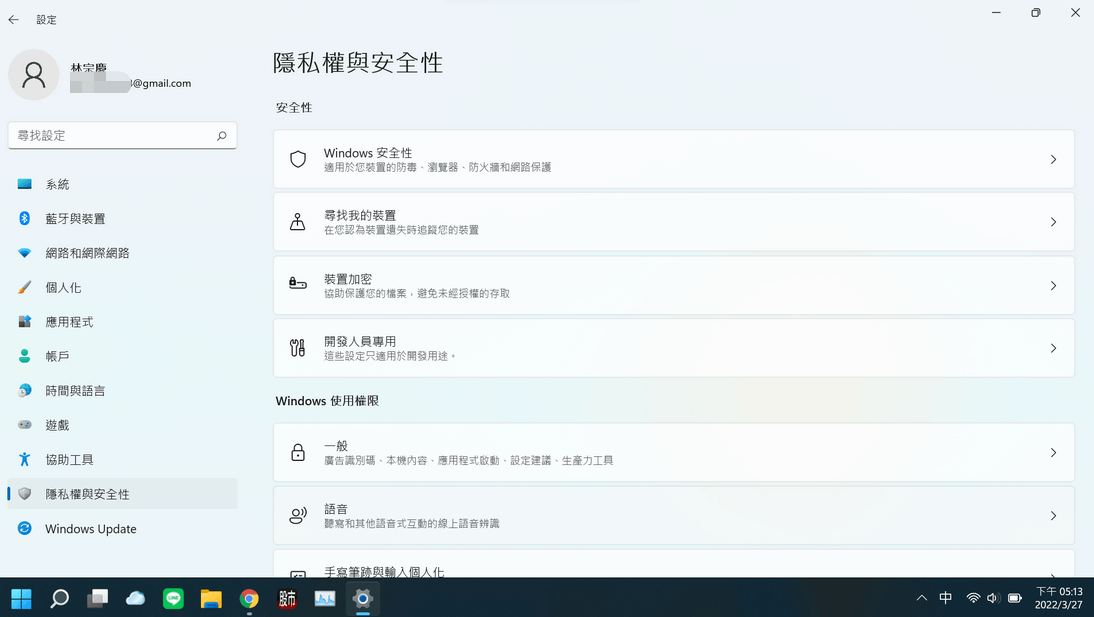Open File Explorer from taskbar
Screen dimensions: 1094x617
(x=211, y=598)
